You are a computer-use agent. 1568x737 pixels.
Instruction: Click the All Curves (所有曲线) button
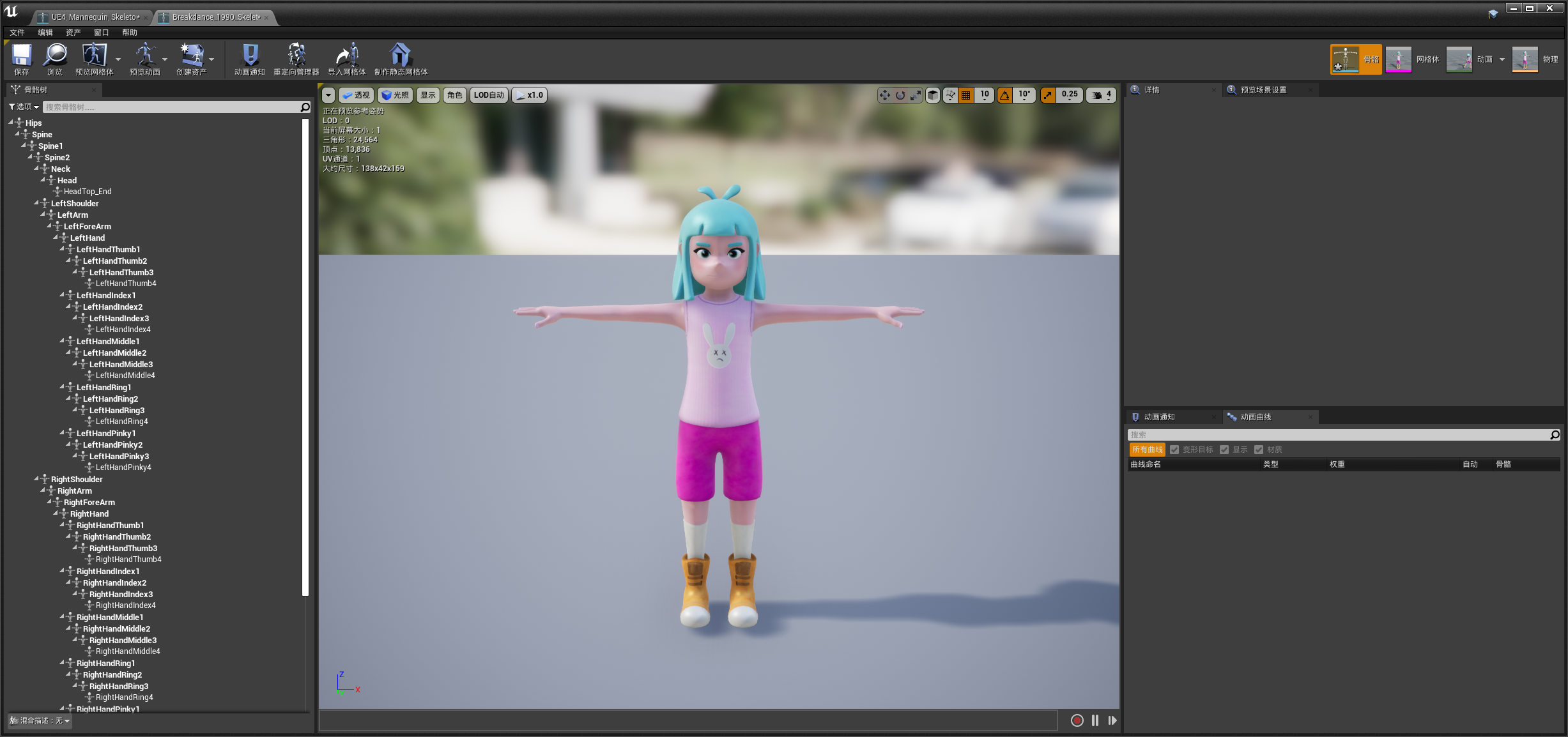pyautogui.click(x=1147, y=450)
